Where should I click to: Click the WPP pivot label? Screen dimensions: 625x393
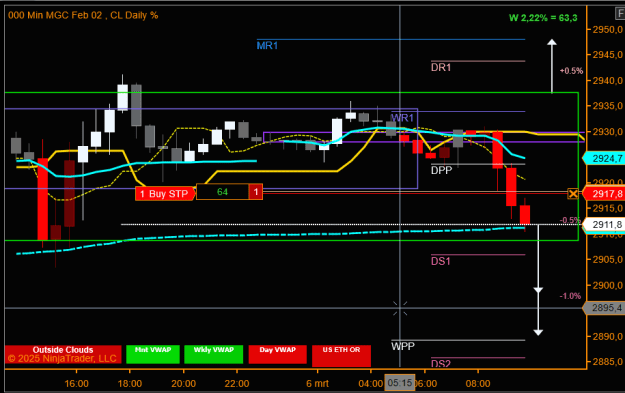(403, 346)
